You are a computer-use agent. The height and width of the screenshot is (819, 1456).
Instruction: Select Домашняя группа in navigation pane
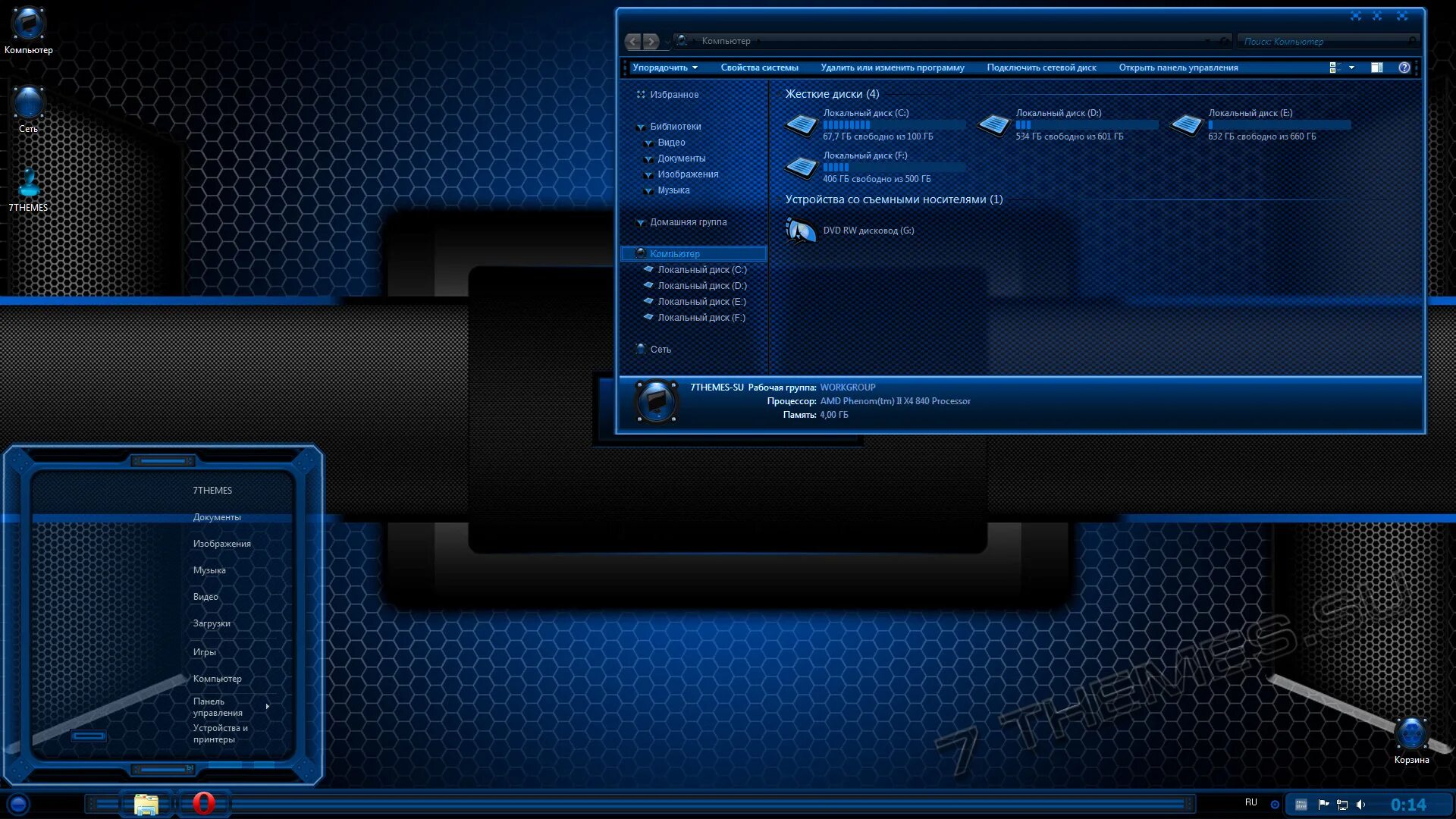click(688, 222)
